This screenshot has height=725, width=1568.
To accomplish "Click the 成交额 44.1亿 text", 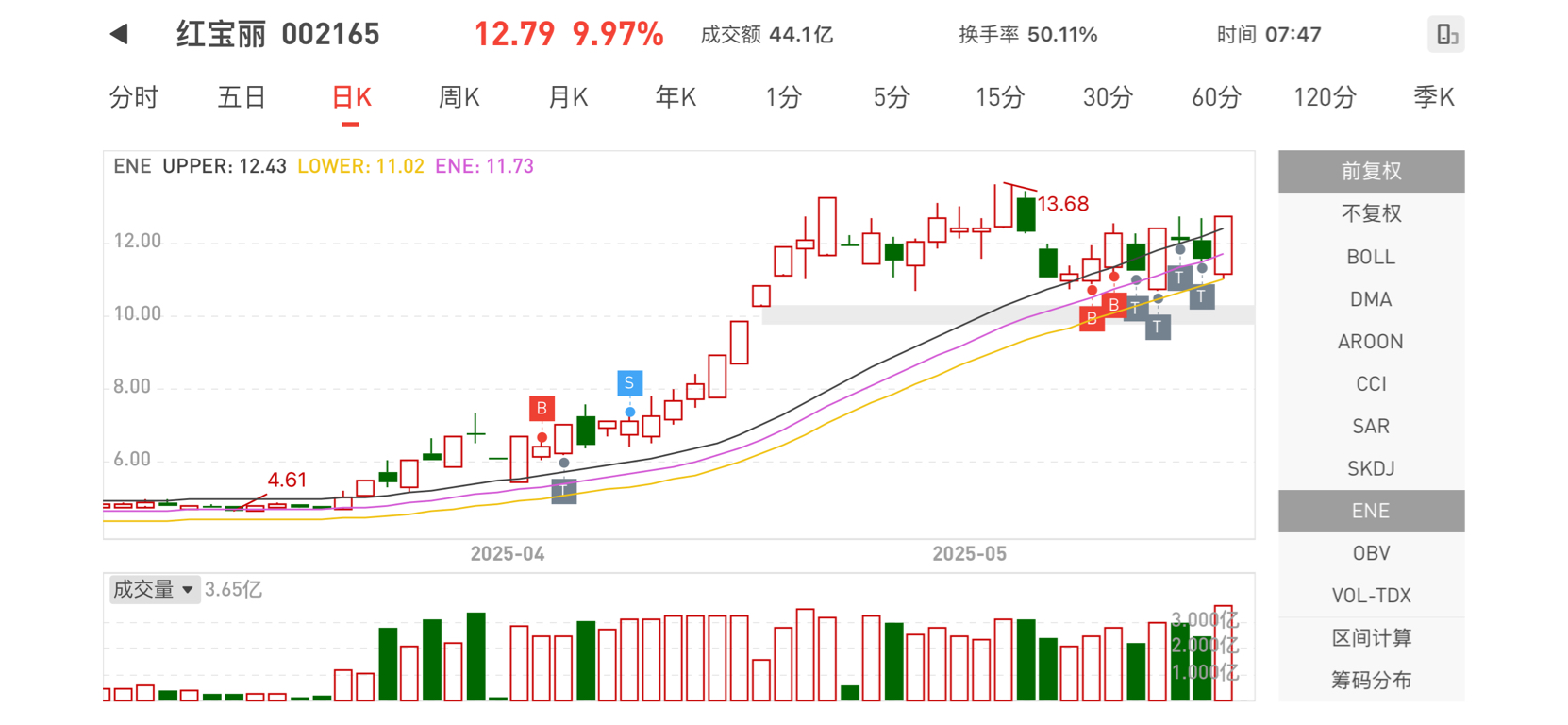I will tap(767, 35).
